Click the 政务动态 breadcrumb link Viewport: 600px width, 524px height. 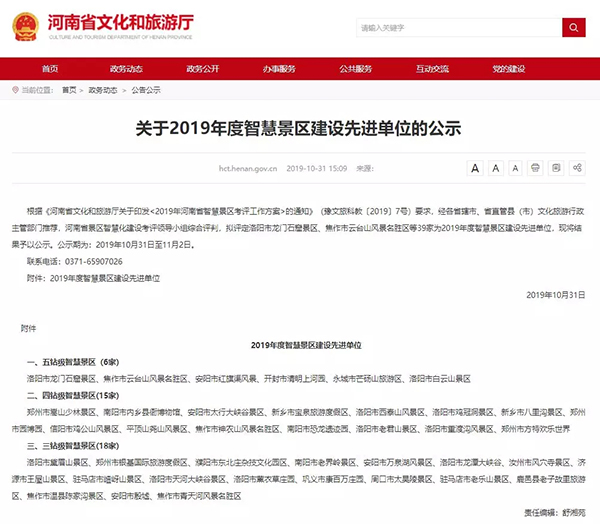[103, 90]
